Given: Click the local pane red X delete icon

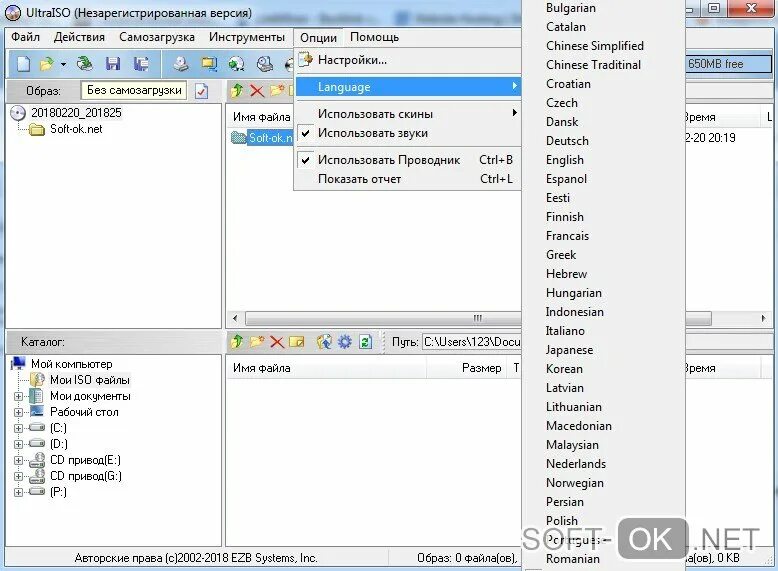Looking at the screenshot, I should tap(277, 342).
